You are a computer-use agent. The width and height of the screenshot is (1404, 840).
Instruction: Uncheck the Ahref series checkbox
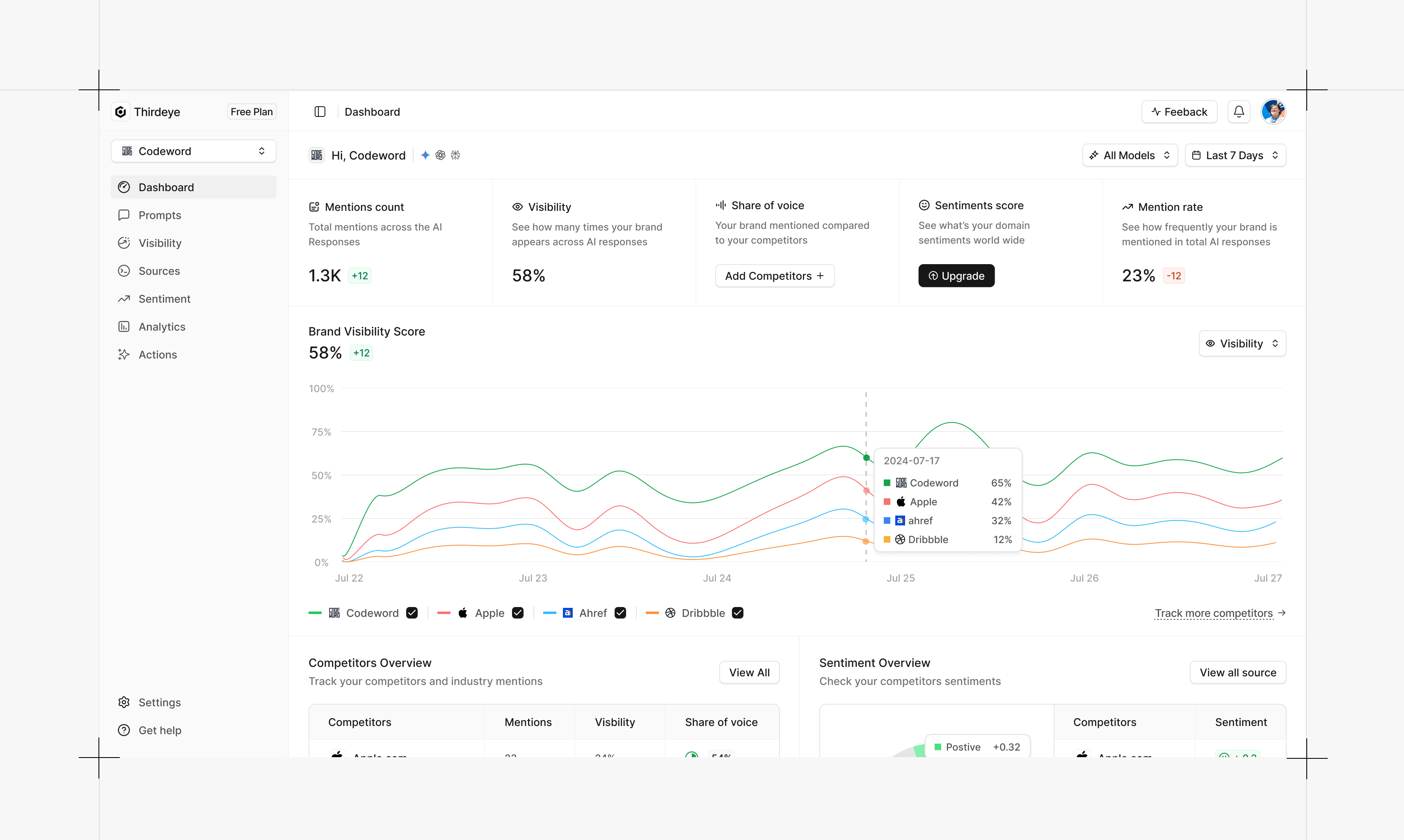click(x=620, y=612)
